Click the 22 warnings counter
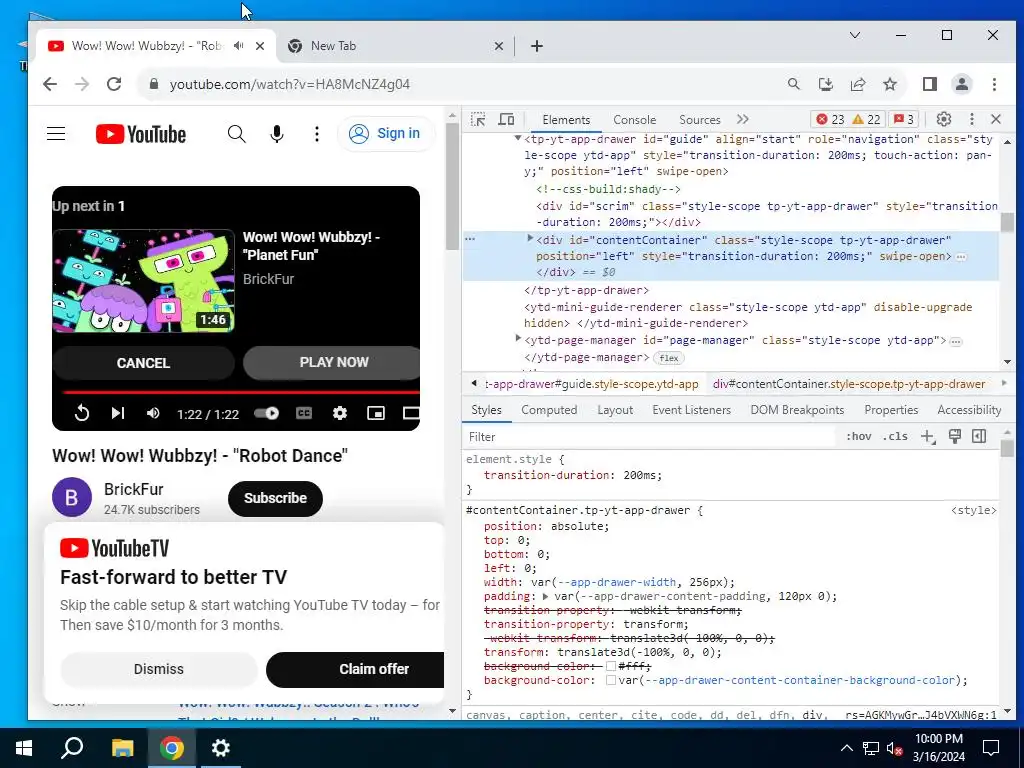 coord(867,120)
